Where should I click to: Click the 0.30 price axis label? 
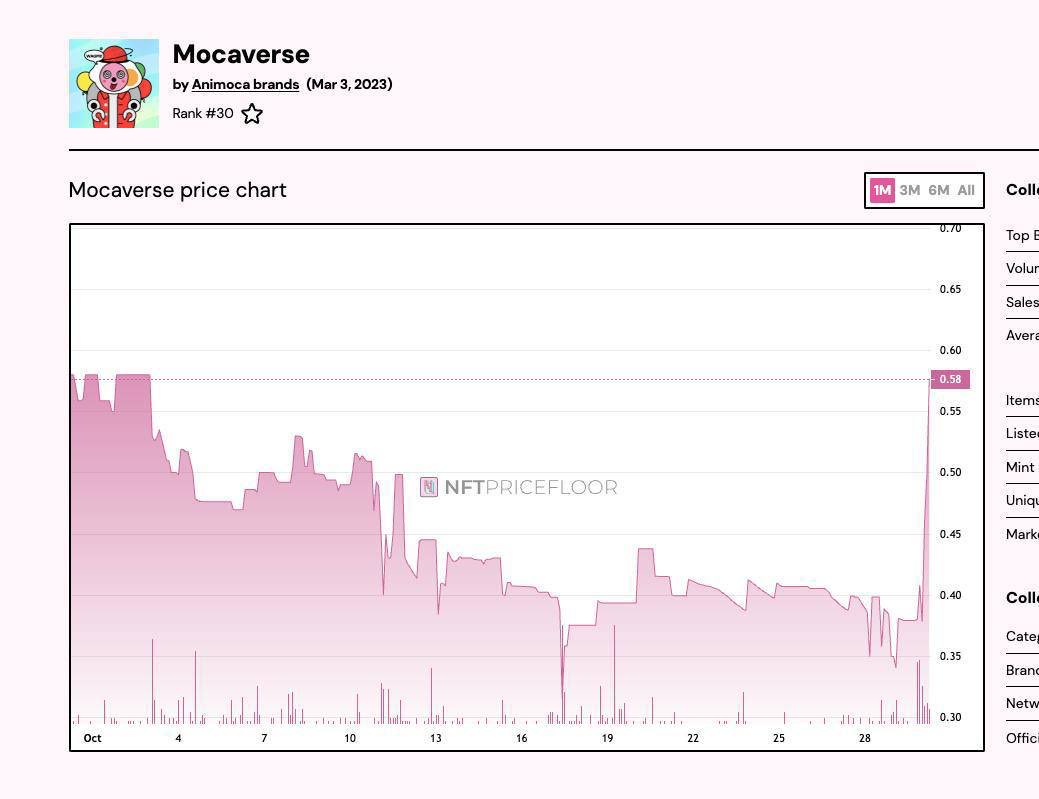(x=950, y=717)
